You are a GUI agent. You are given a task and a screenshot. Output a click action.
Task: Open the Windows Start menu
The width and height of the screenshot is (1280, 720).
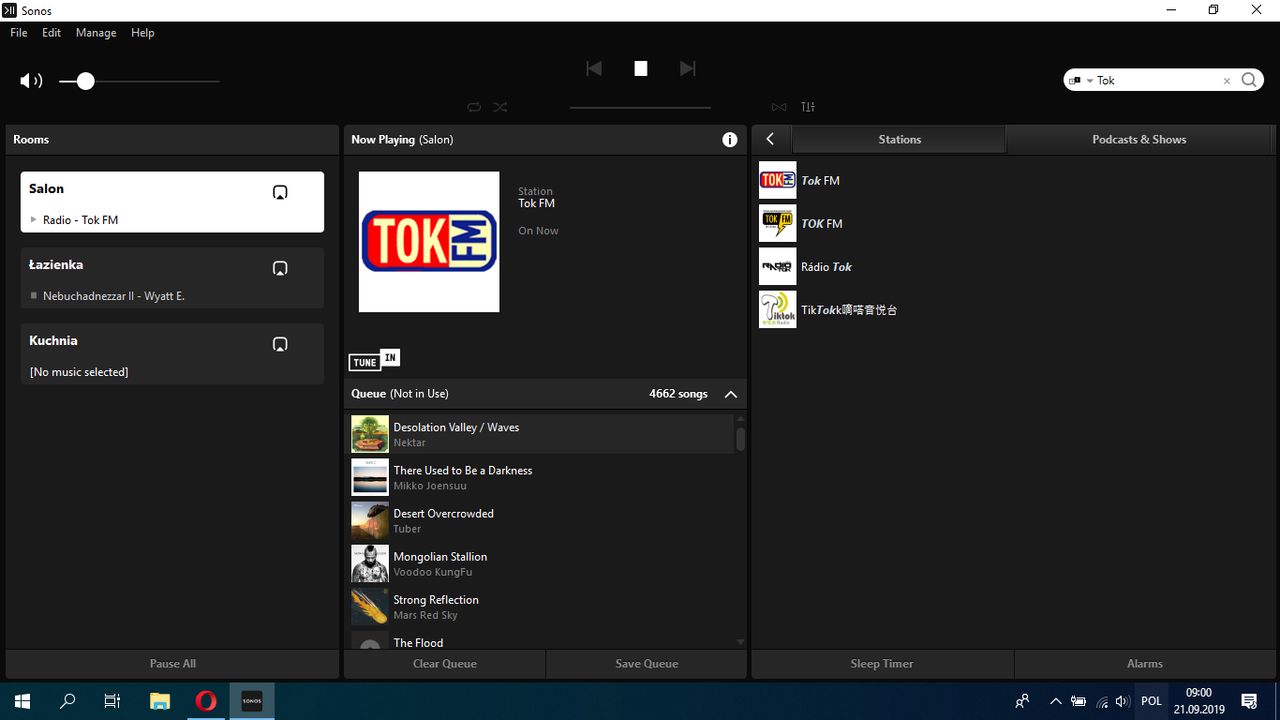pos(22,701)
